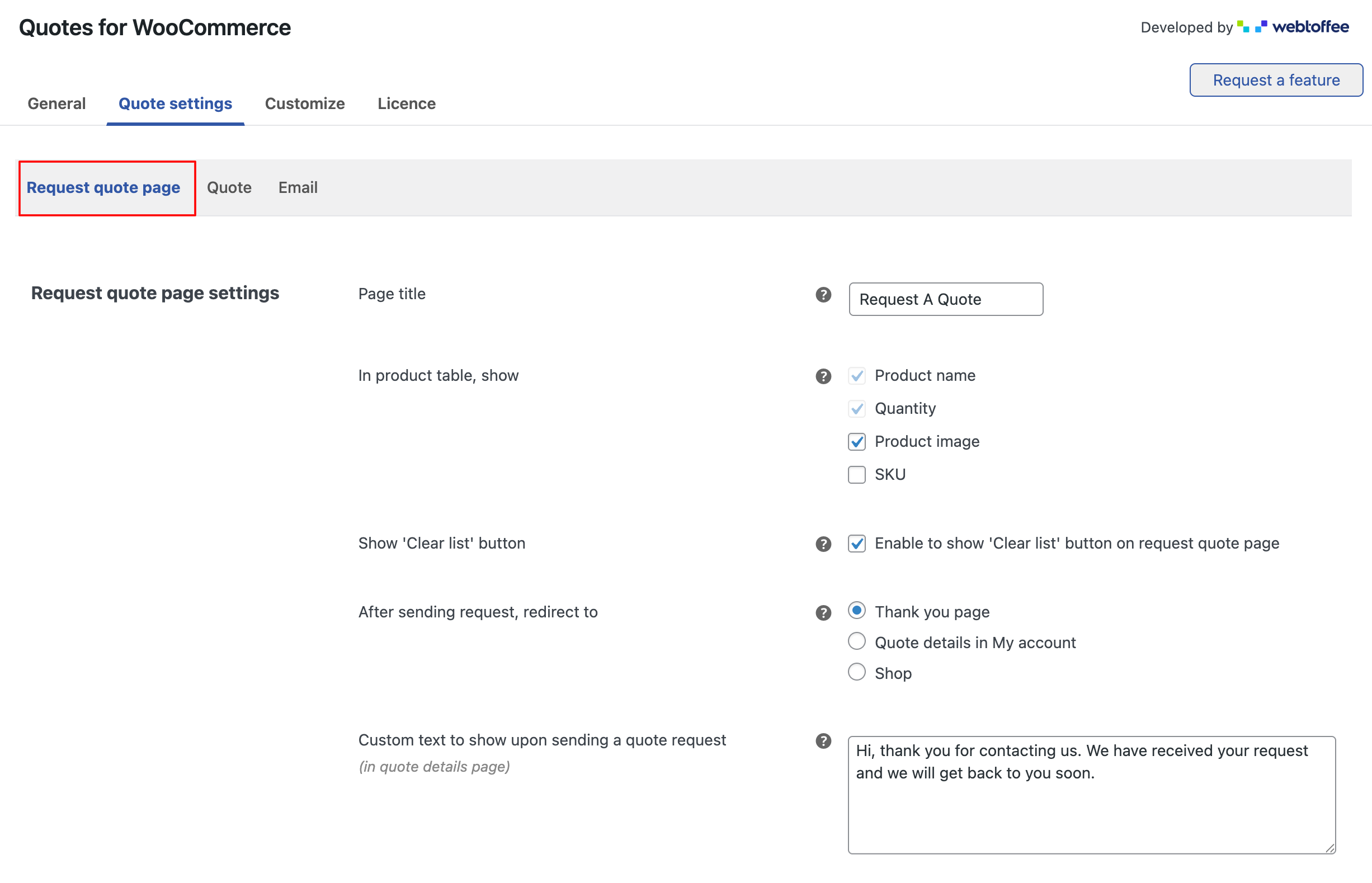Click the Quotes for WooCommerce heading
The height and width of the screenshot is (883, 1372).
click(x=155, y=27)
